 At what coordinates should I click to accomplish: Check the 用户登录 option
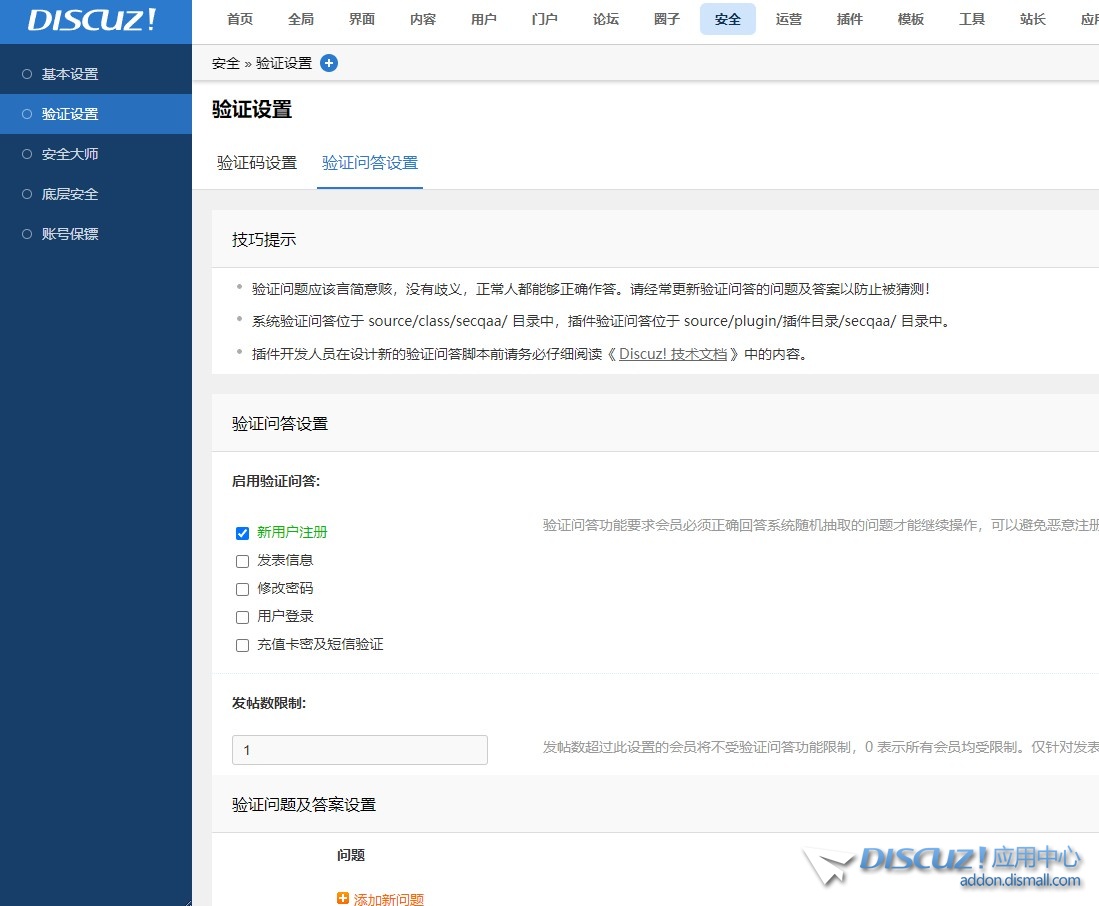pos(242,616)
